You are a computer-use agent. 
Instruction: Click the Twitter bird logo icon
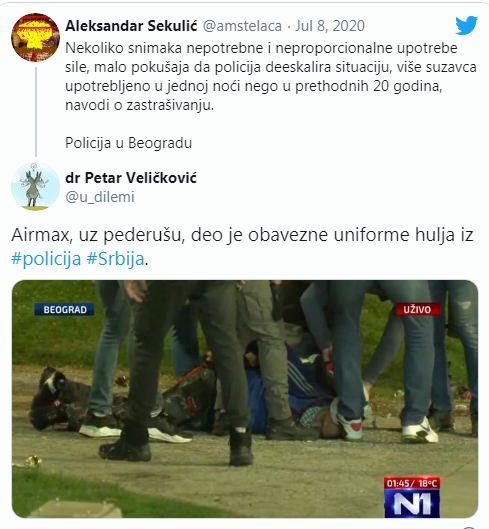tap(466, 25)
